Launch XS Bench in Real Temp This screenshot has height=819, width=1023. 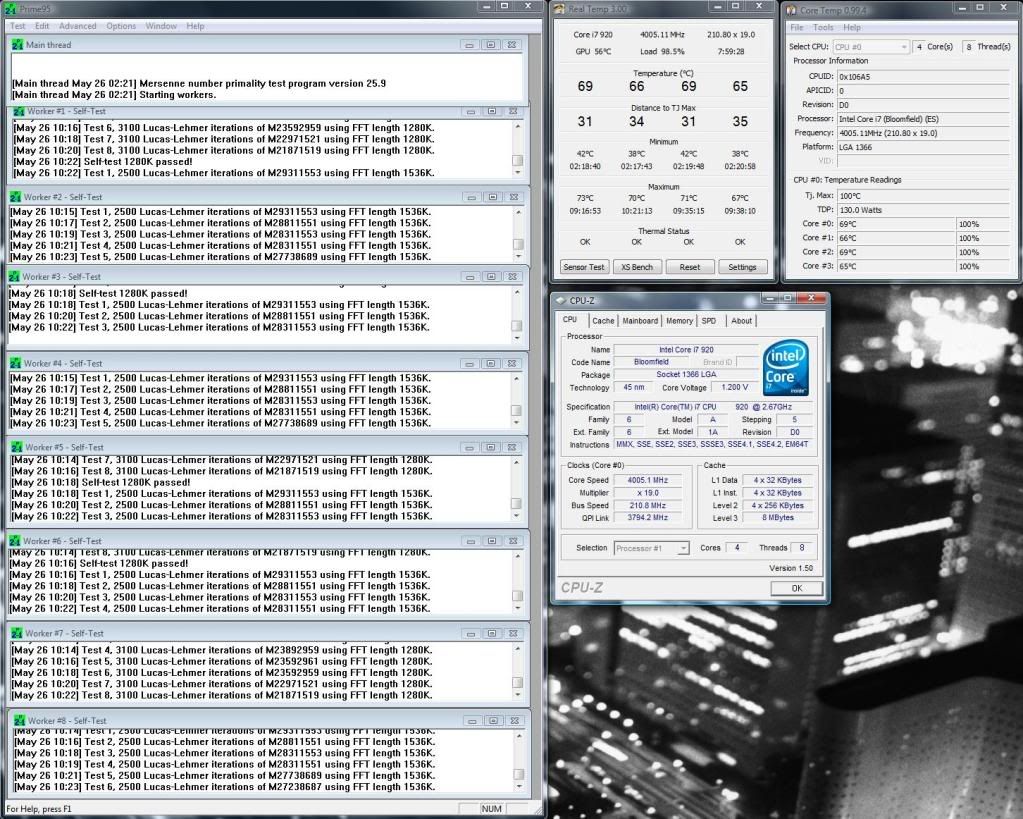[x=637, y=267]
